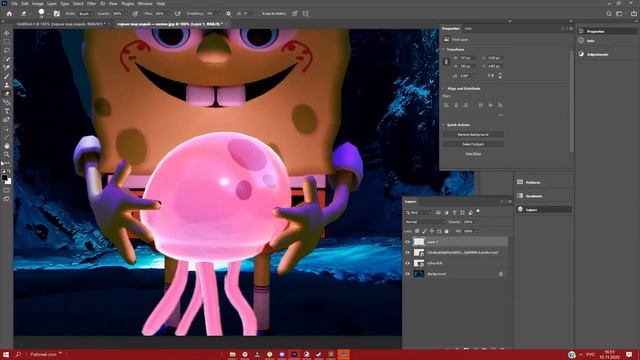Hide the second layer from the top
640x360 pixels.
[x=407, y=252]
